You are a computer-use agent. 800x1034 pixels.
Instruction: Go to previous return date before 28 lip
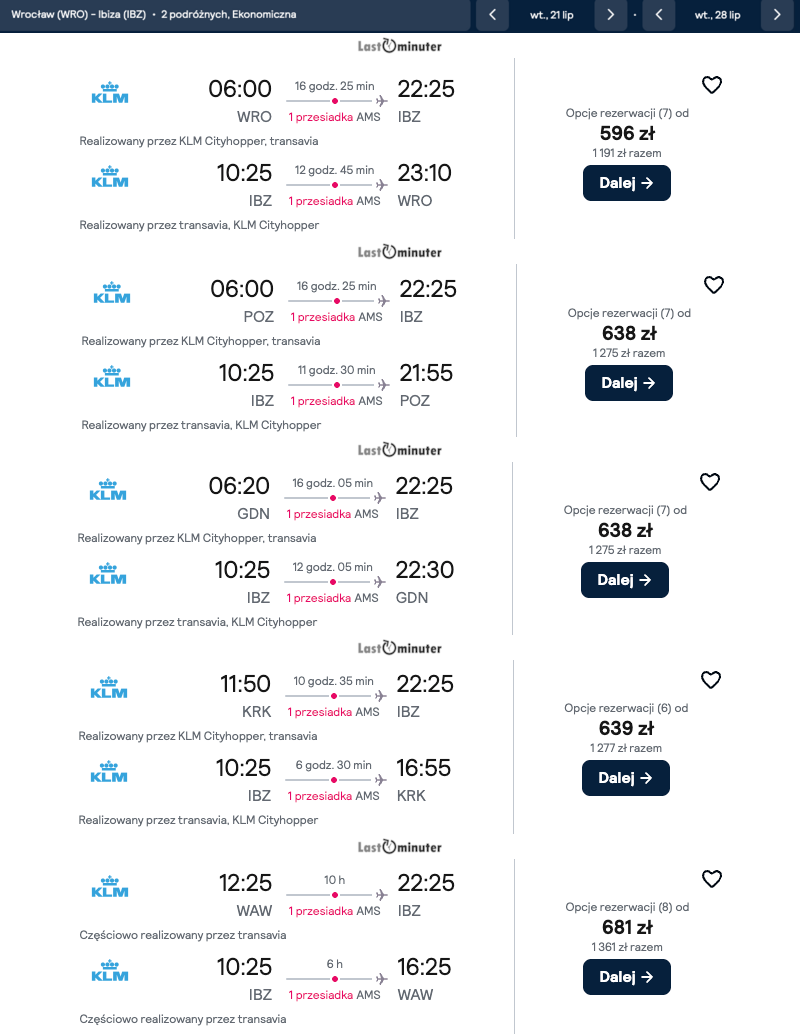(x=659, y=15)
